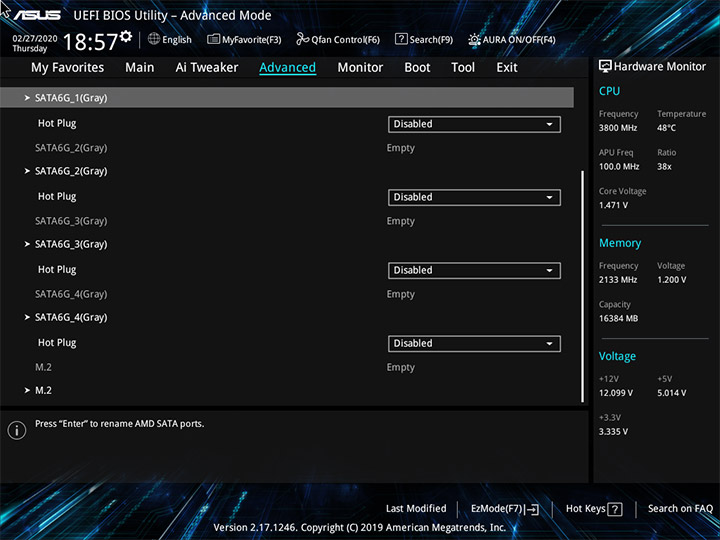The width and height of the screenshot is (720, 540).
Task: Switch to Boot tab
Action: (417, 68)
